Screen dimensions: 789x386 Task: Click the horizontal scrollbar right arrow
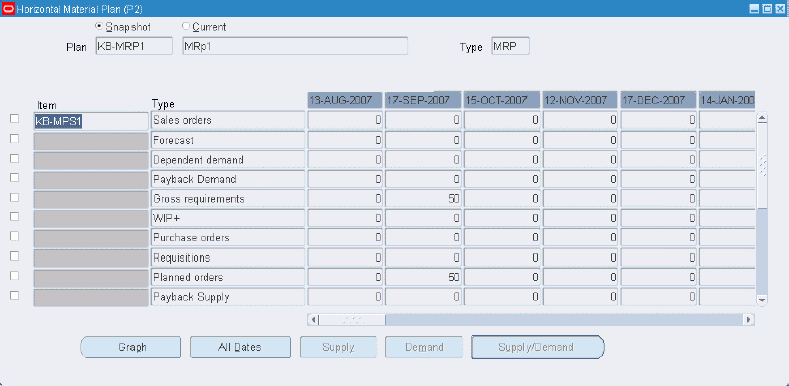[x=749, y=320]
